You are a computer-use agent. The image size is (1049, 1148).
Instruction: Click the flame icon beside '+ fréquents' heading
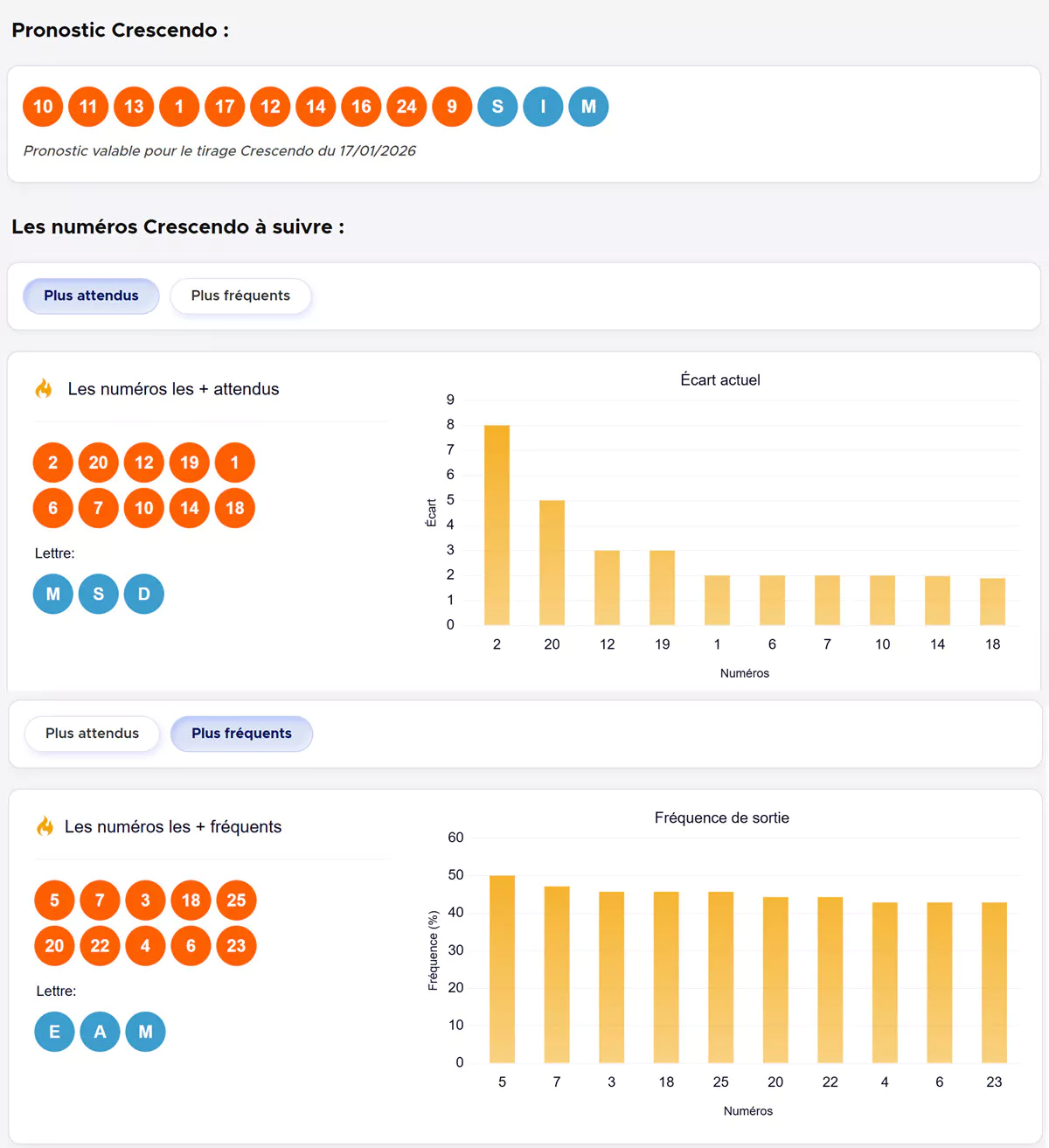(x=45, y=826)
